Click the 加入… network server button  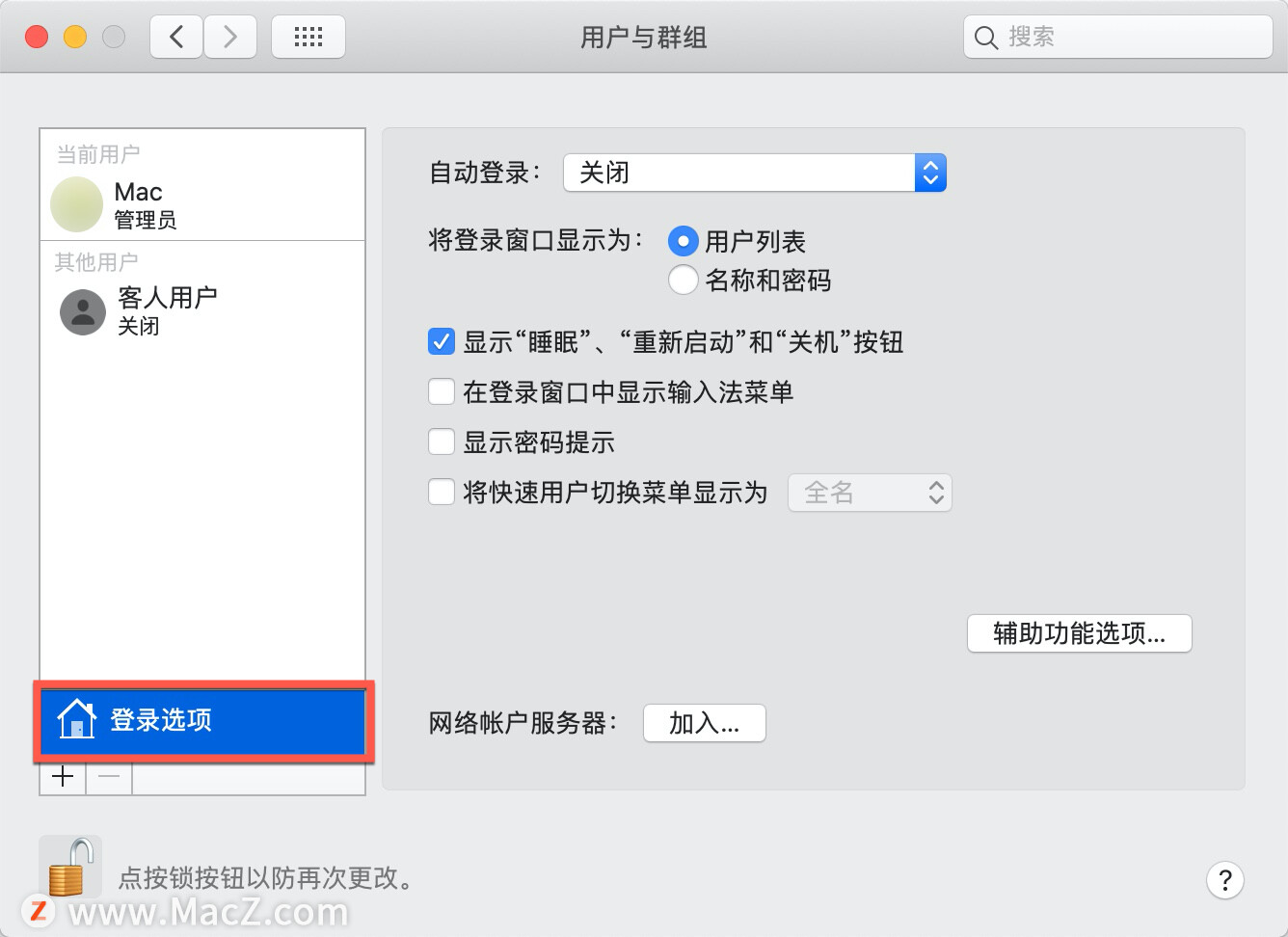[704, 723]
